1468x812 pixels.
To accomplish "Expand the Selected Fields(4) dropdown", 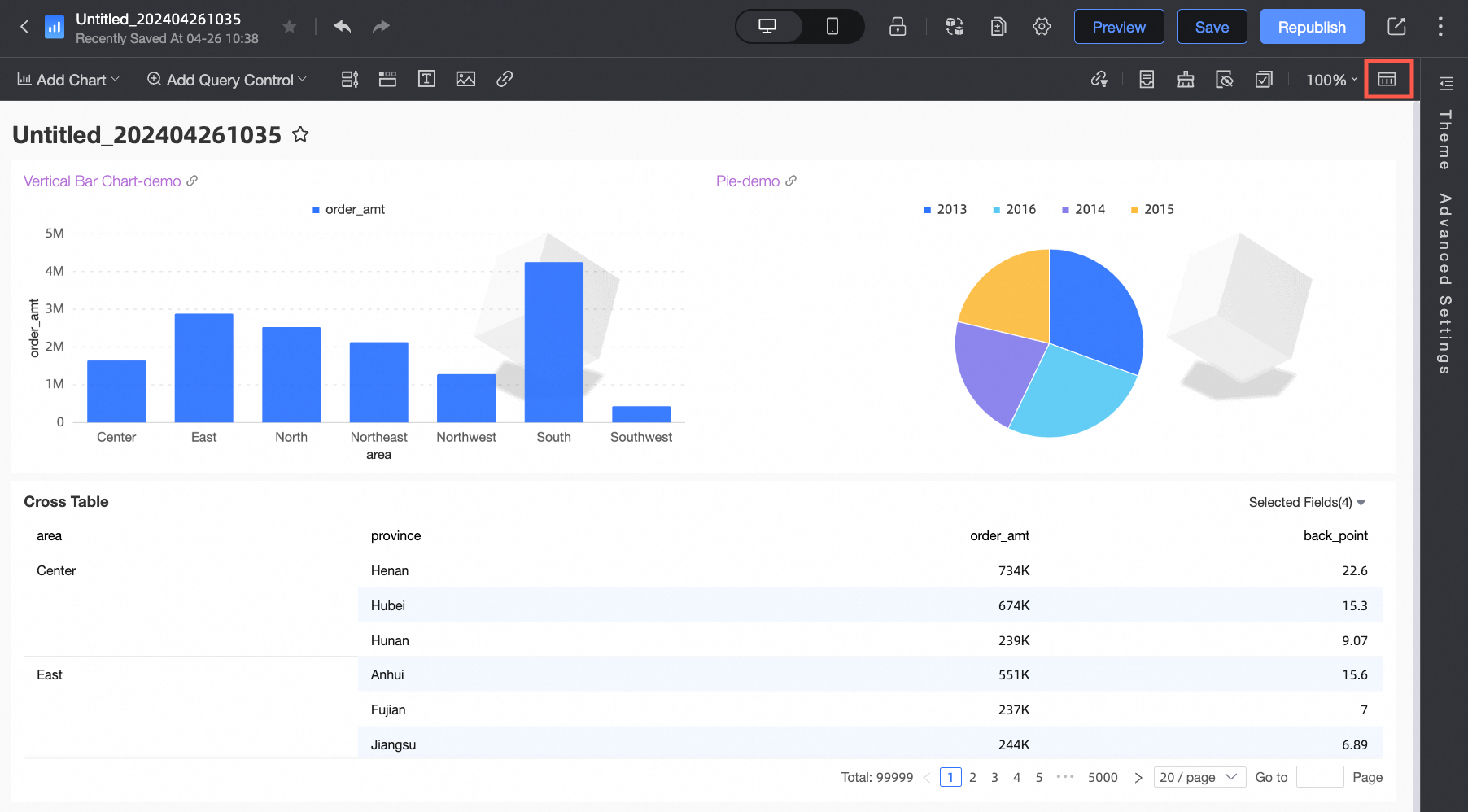I will pos(1307,503).
